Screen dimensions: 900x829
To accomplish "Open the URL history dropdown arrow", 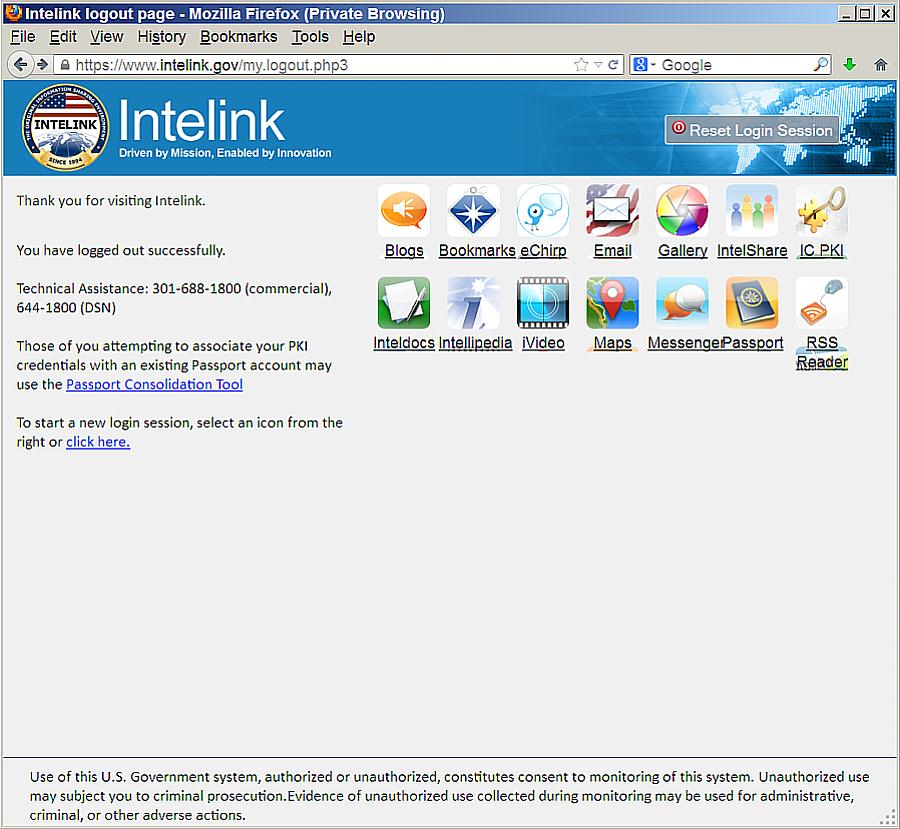I will click(598, 65).
